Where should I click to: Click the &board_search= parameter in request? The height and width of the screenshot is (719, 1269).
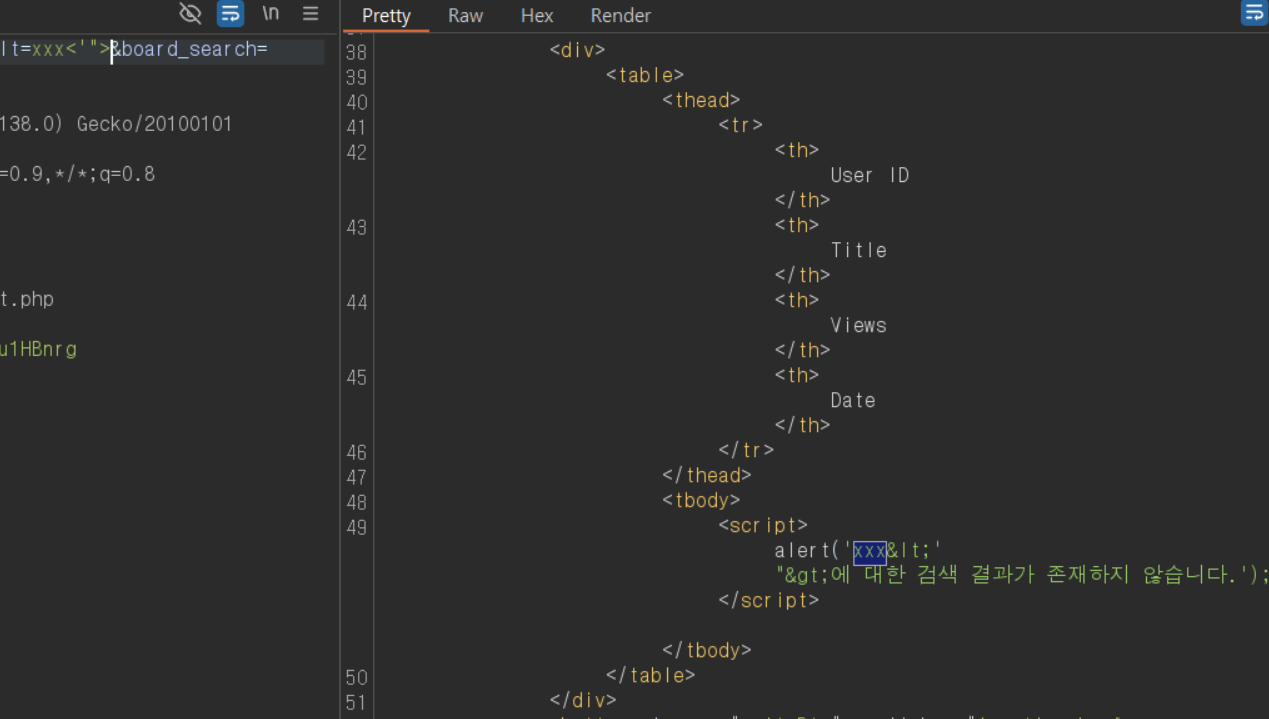pyautogui.click(x=189, y=50)
